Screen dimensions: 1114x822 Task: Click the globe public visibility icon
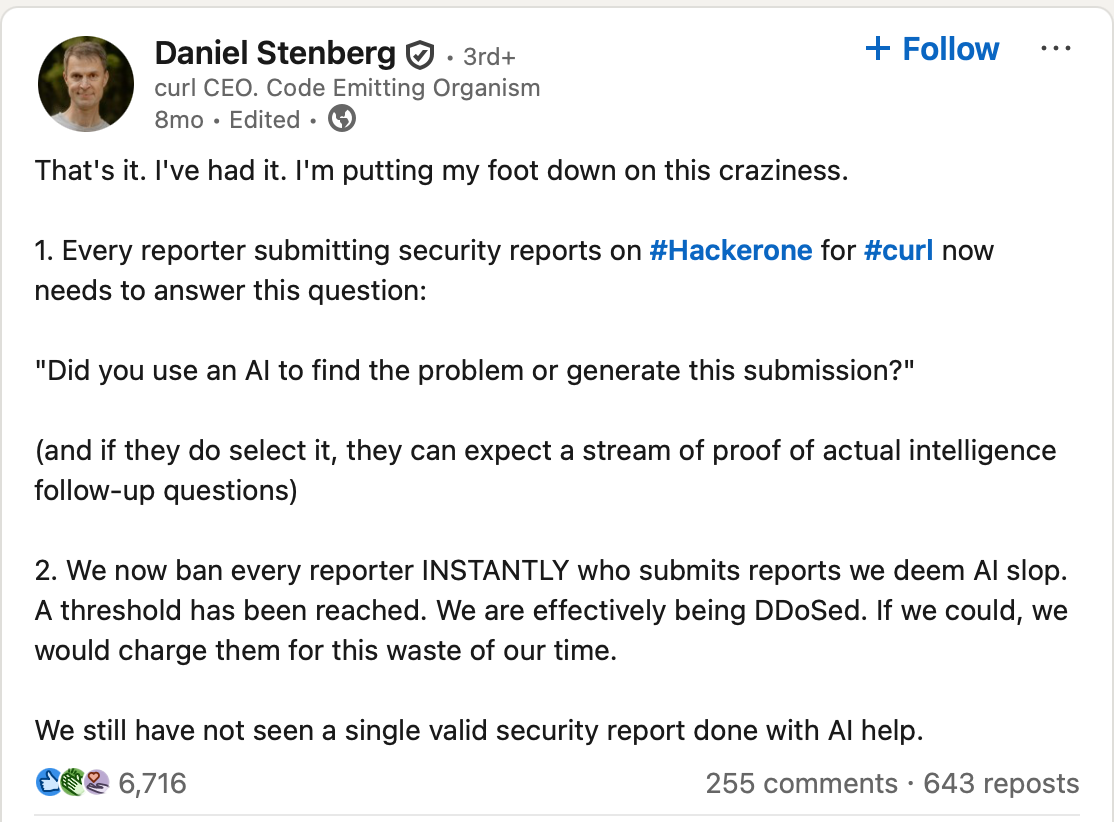(342, 119)
